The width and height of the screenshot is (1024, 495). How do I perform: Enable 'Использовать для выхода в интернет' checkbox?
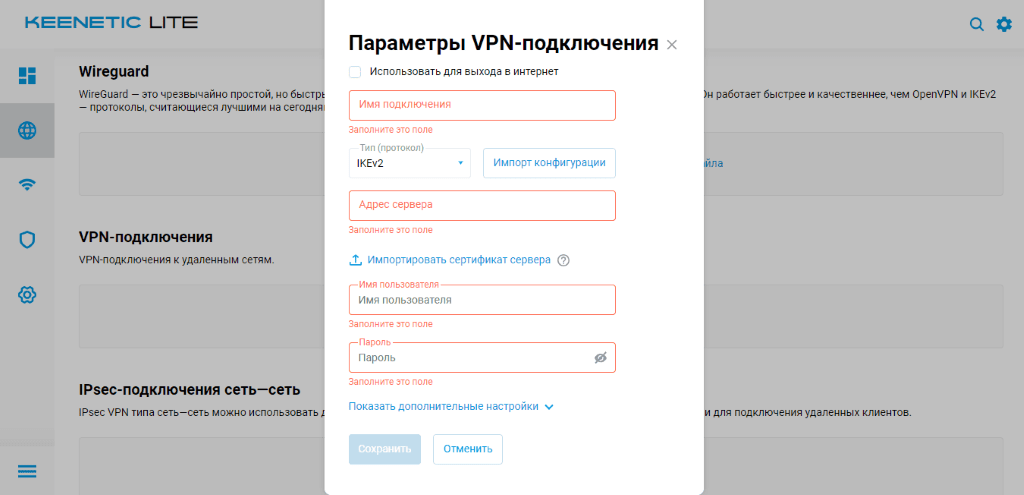[355, 72]
